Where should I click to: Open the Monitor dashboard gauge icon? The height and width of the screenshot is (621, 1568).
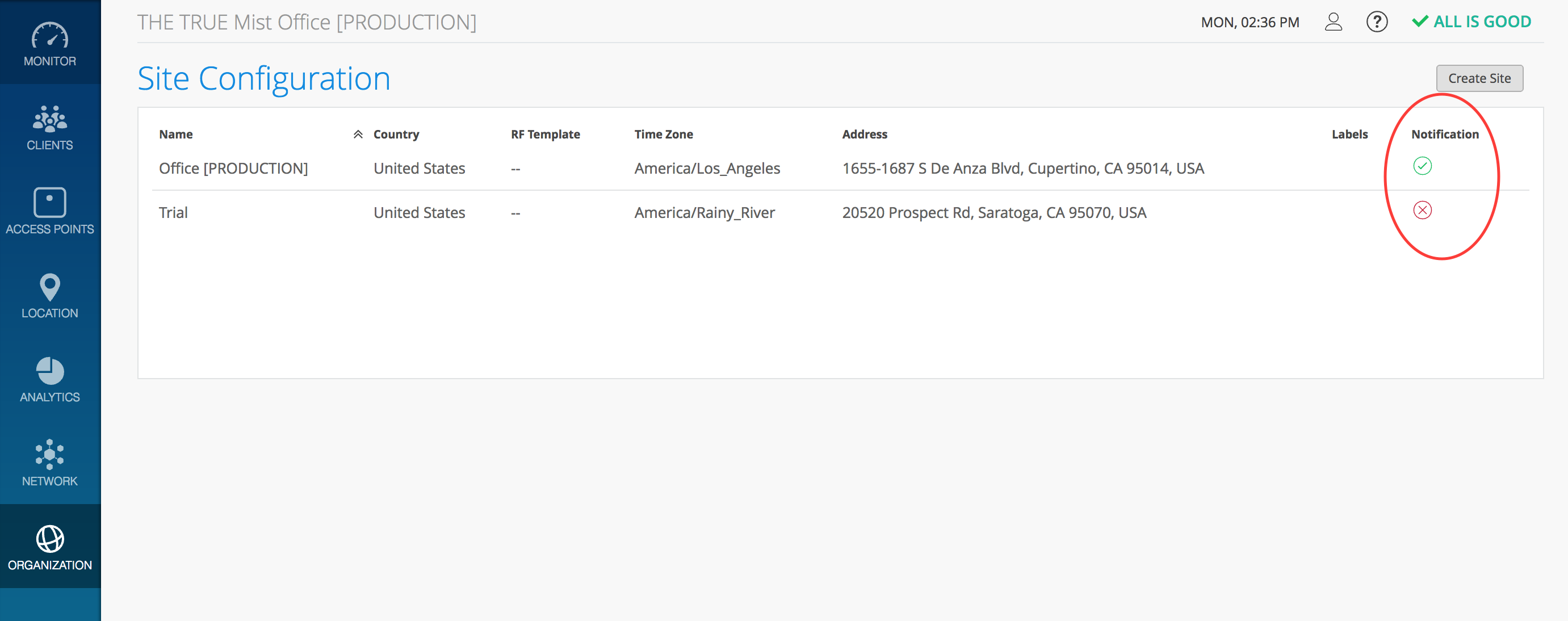(x=49, y=36)
